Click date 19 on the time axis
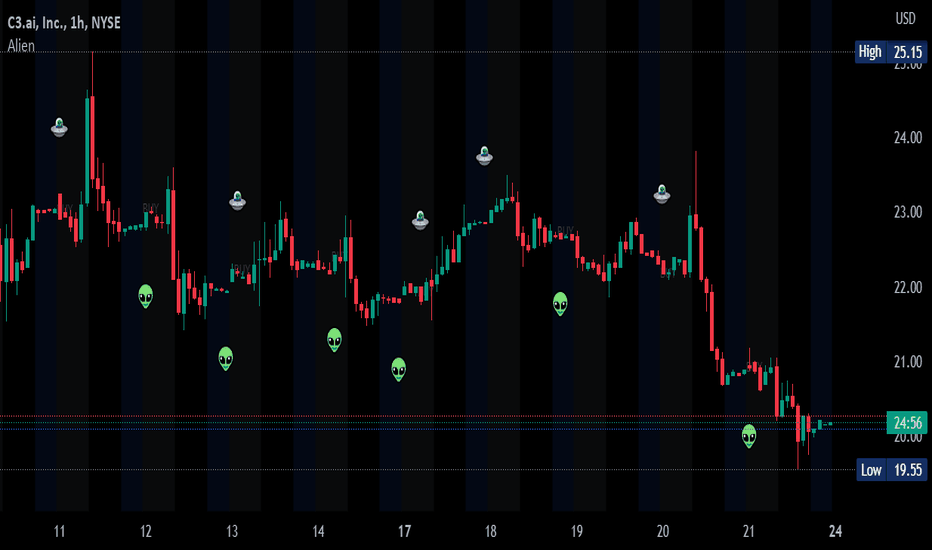932x550 pixels. (577, 531)
